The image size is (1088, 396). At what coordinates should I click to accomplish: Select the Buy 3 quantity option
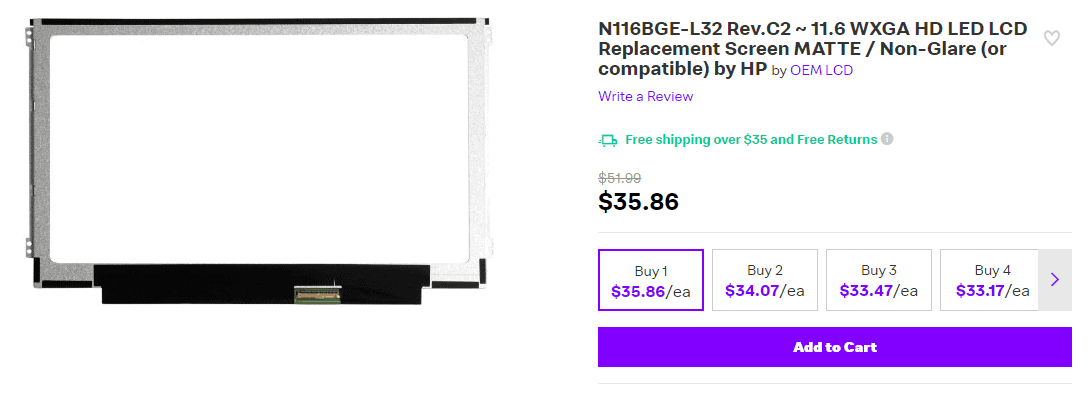click(878, 280)
